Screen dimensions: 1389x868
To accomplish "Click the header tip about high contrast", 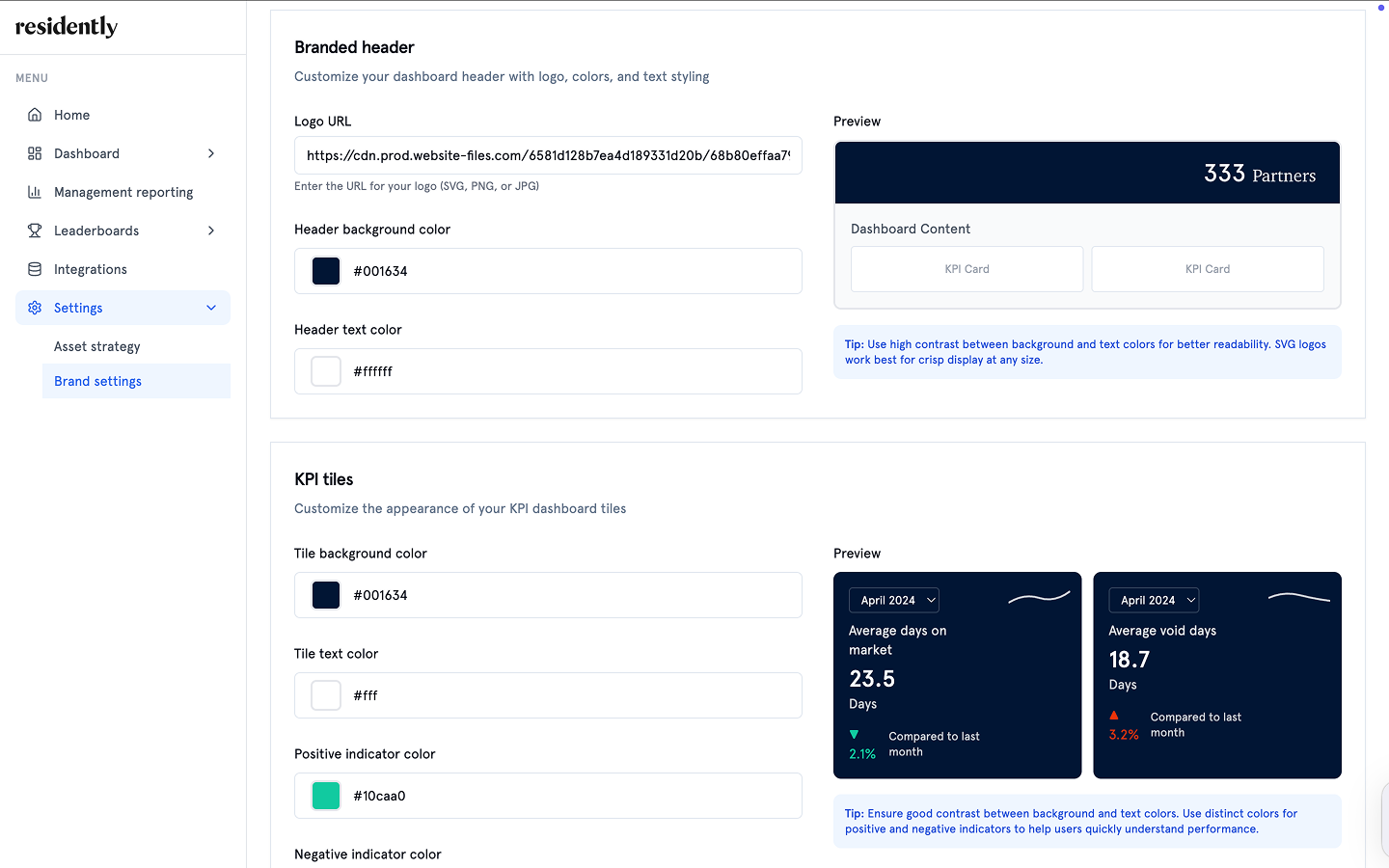I will (1087, 352).
